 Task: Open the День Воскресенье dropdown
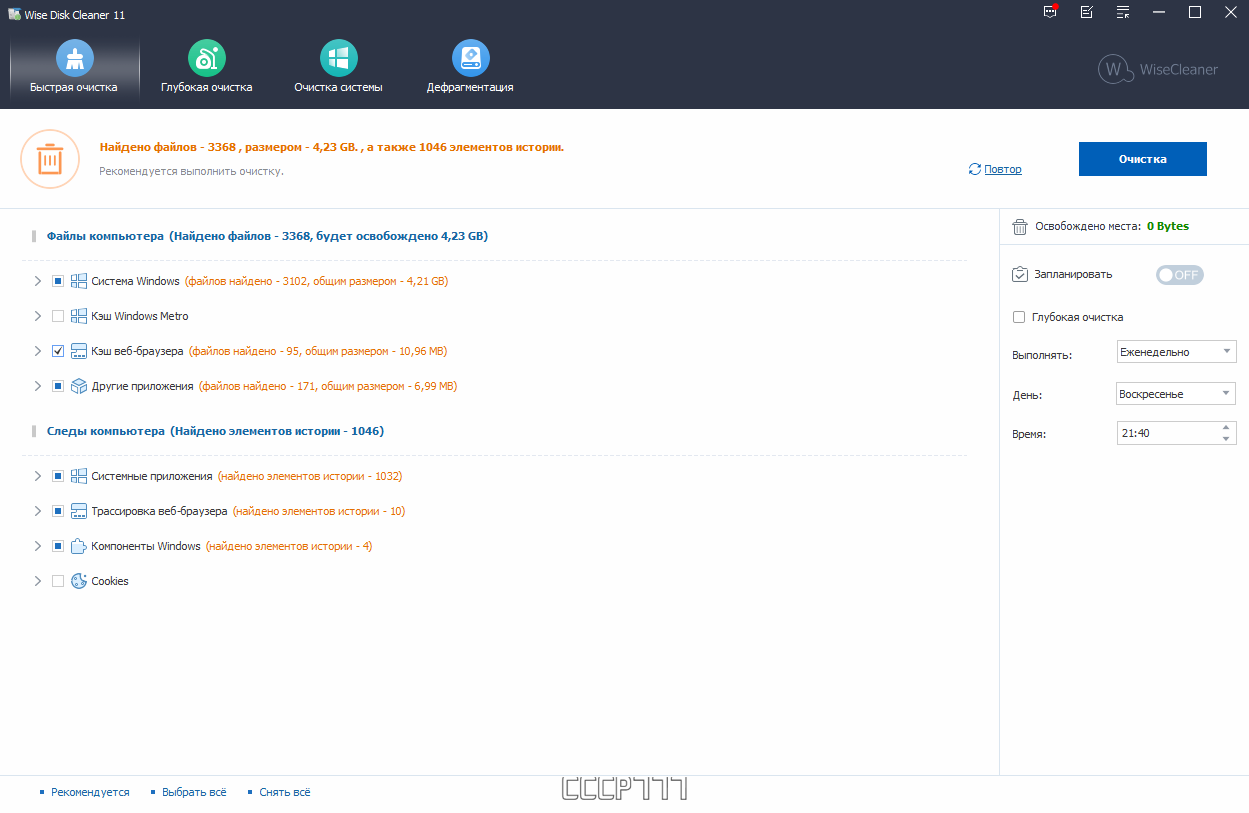[1177, 394]
